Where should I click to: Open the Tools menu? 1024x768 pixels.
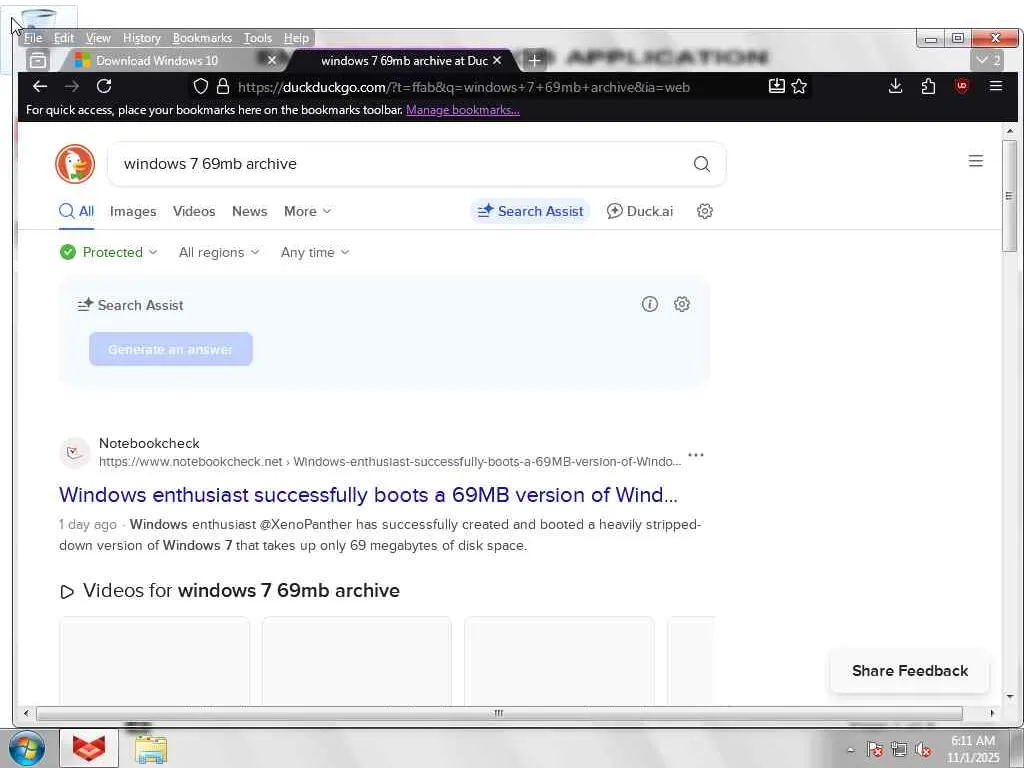click(x=257, y=38)
